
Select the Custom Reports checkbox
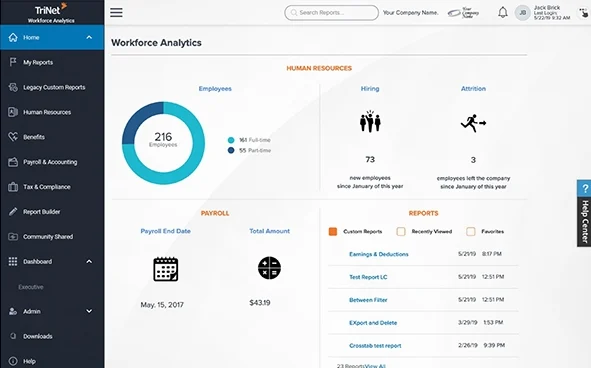click(333, 231)
